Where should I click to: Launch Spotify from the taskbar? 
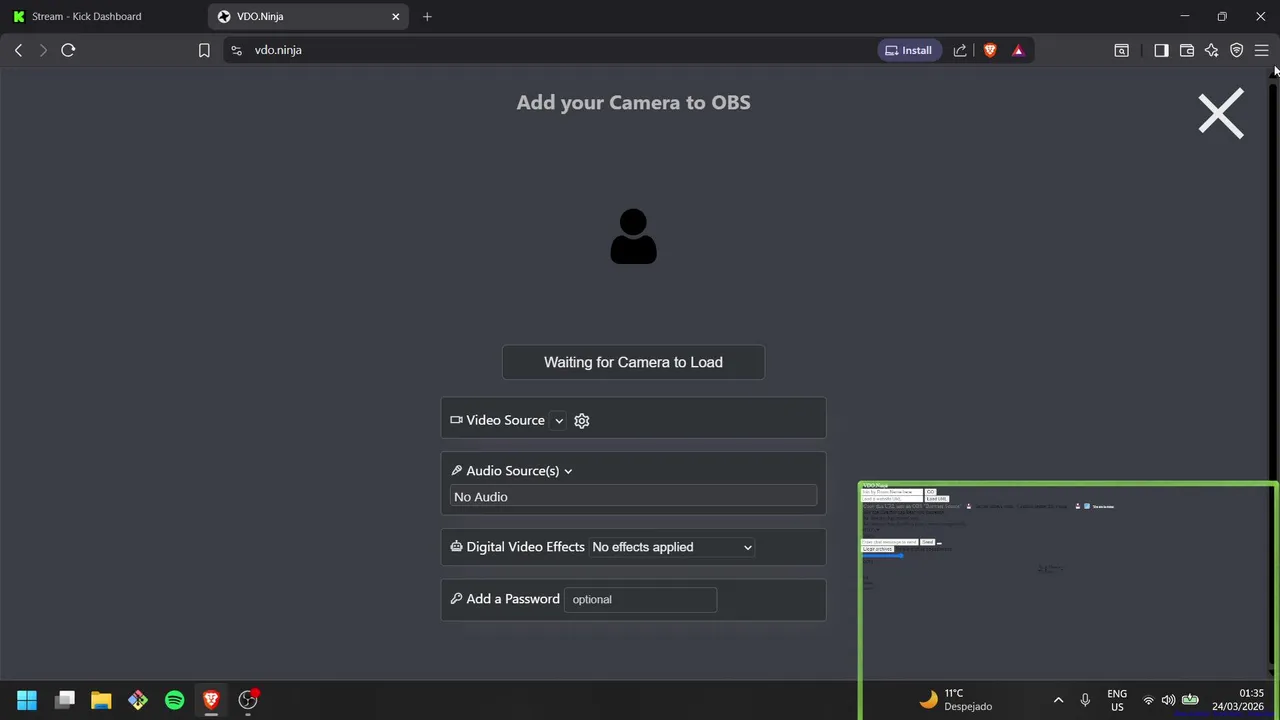(x=175, y=700)
